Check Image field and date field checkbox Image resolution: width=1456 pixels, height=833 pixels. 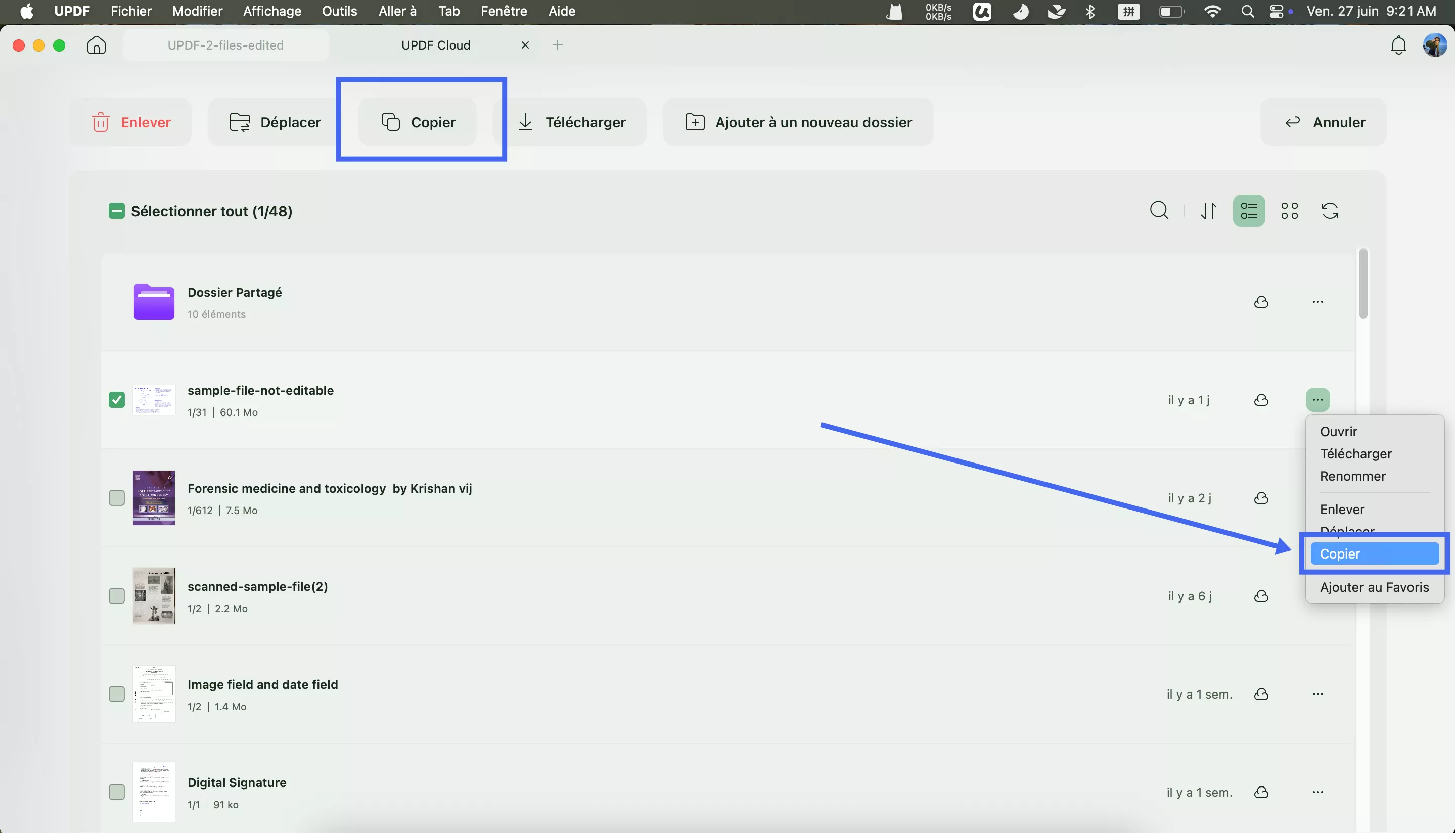[x=116, y=694]
